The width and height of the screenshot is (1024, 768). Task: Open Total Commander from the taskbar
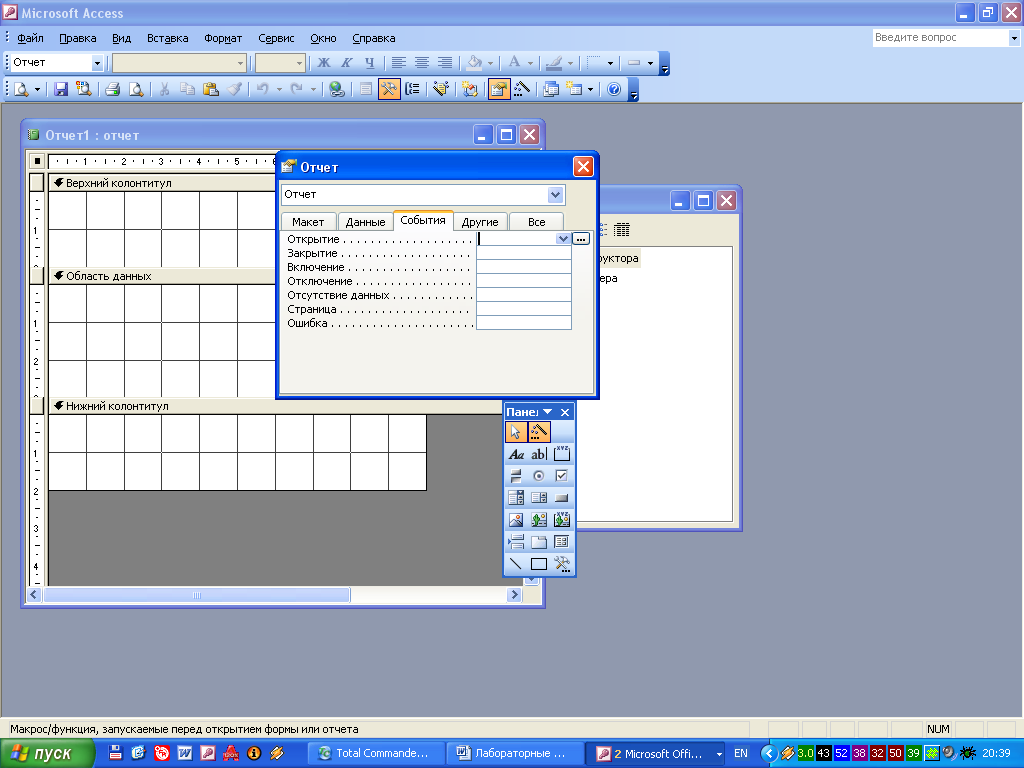376,754
